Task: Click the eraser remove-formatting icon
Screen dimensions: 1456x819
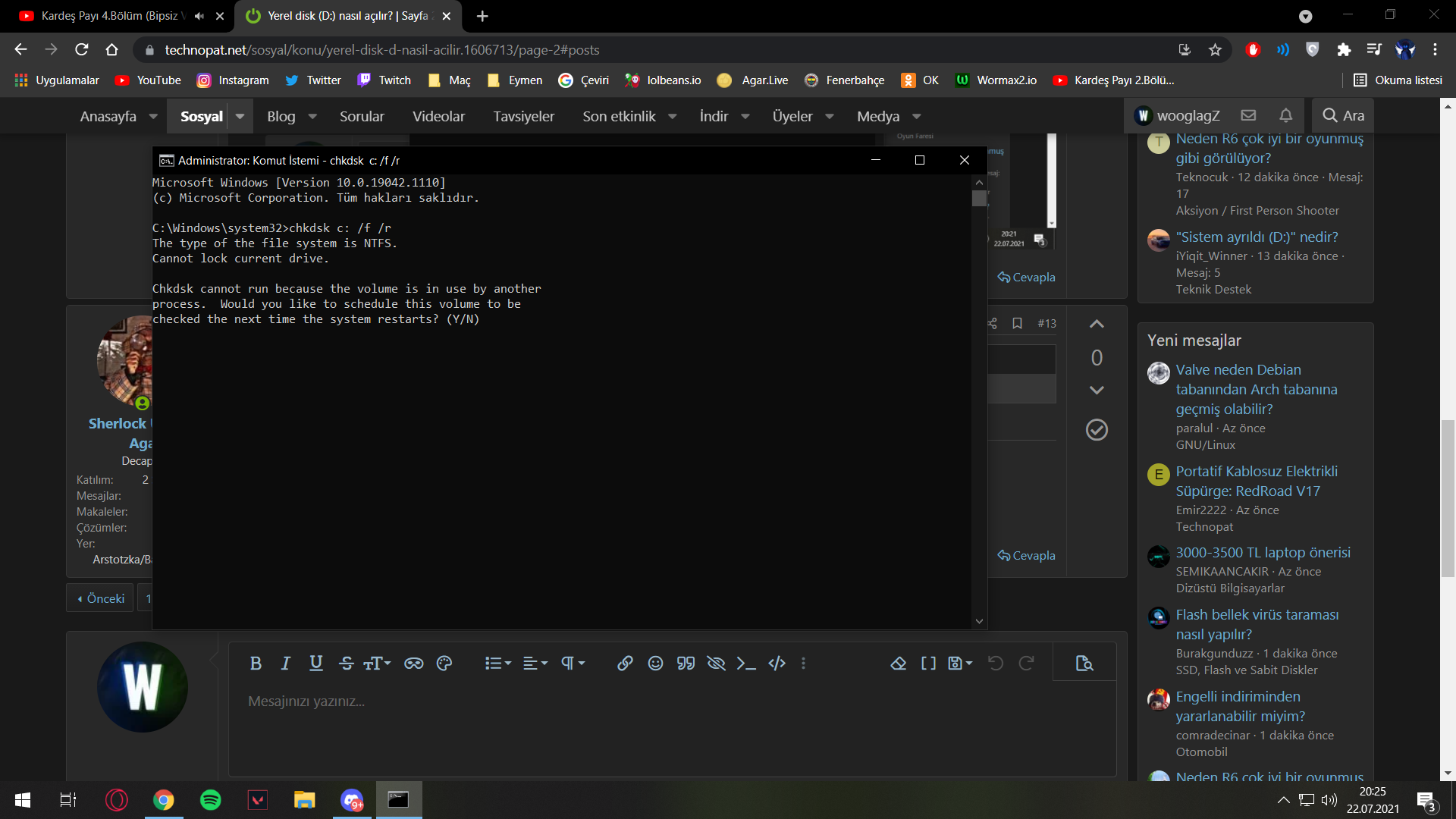Action: point(898,664)
